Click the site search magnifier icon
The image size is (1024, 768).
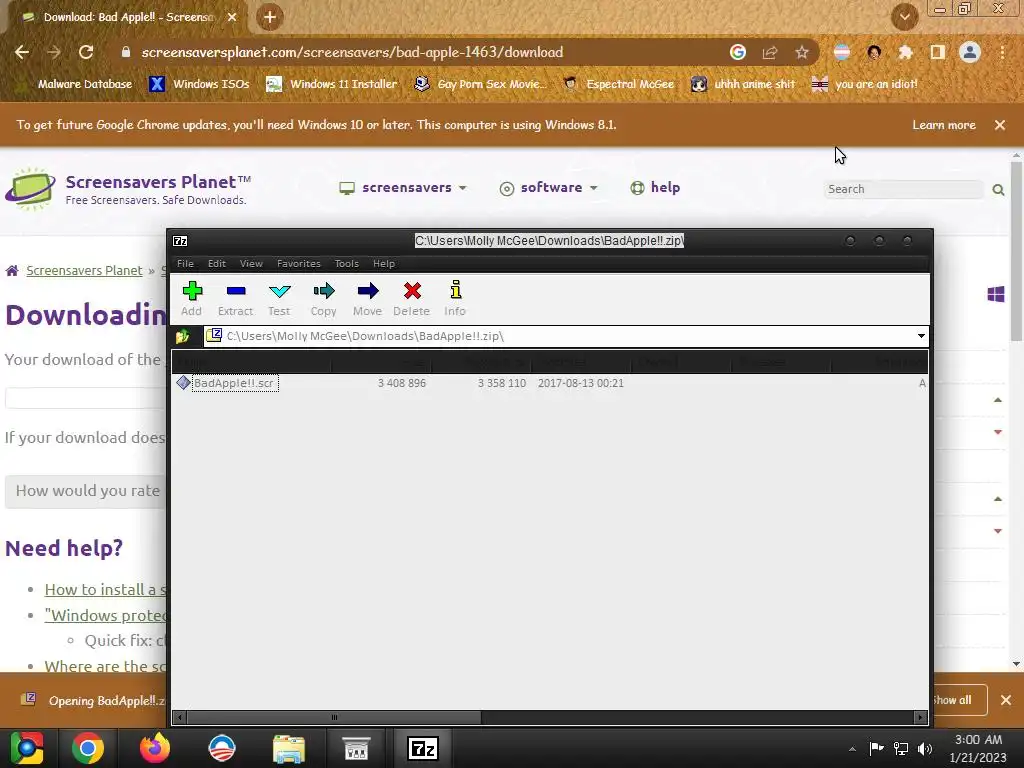tap(998, 189)
